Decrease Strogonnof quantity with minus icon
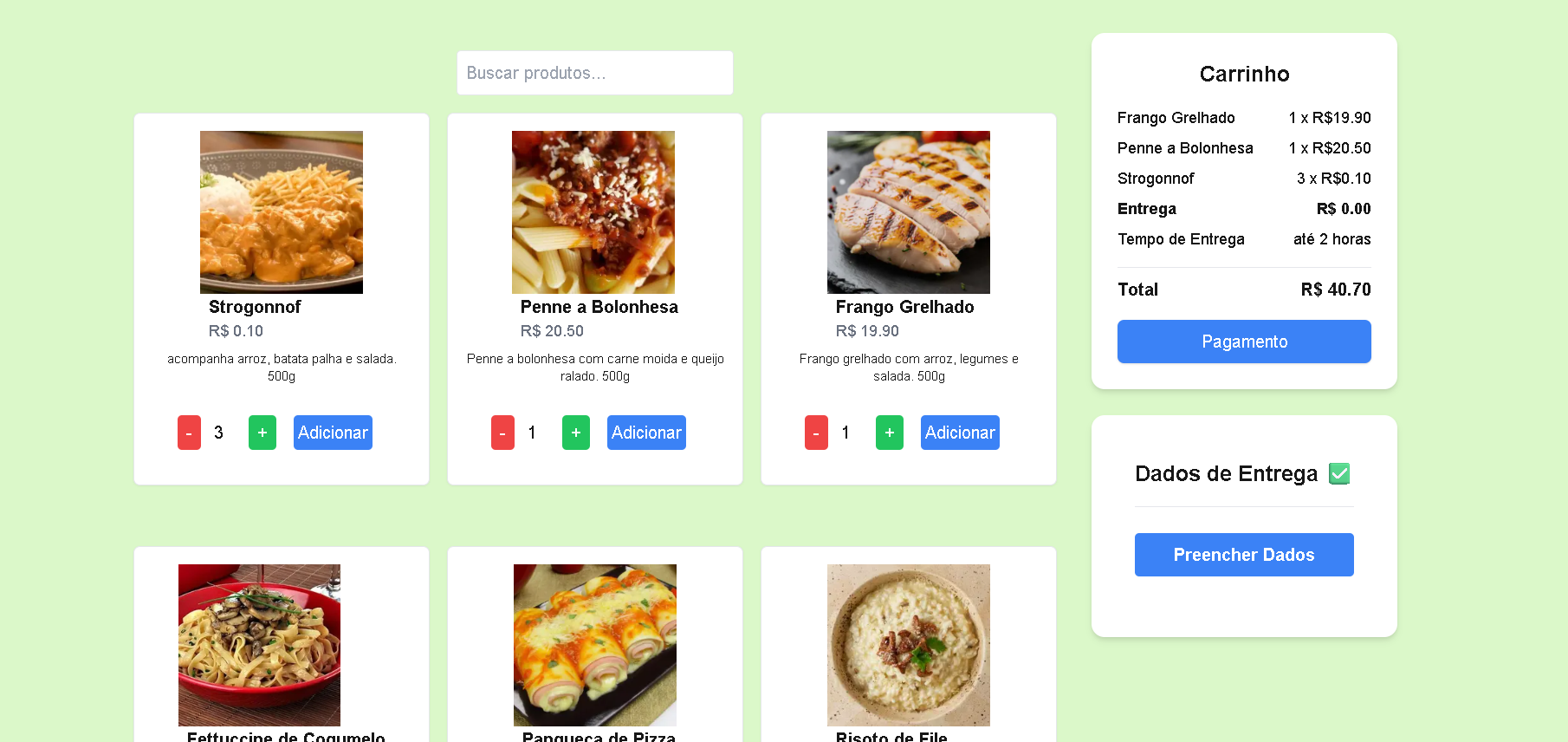This screenshot has width=1568, height=742. point(189,433)
